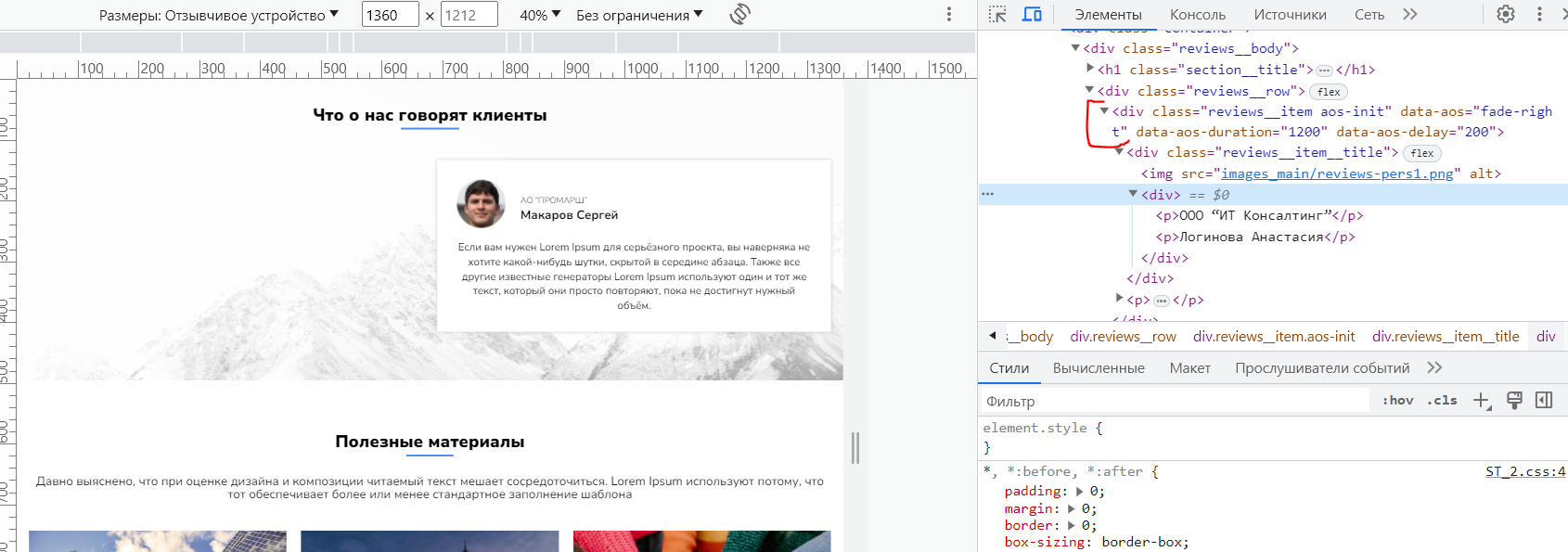This screenshot has width=1568, height=552.
Task: Open the Event Listeners tab
Action: 1322,367
